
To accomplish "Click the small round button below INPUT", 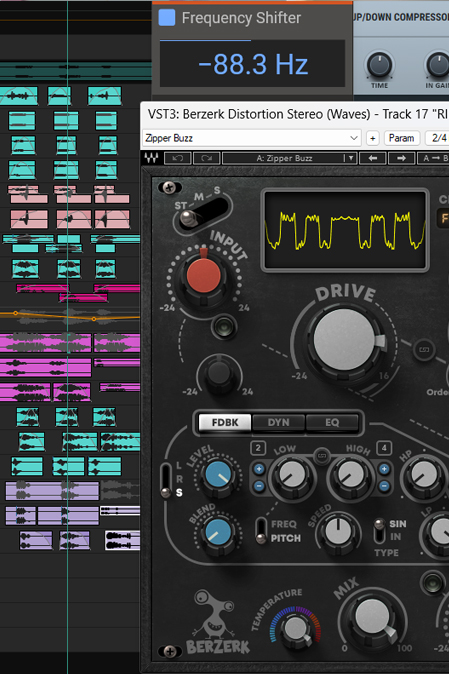I will click(x=223, y=327).
